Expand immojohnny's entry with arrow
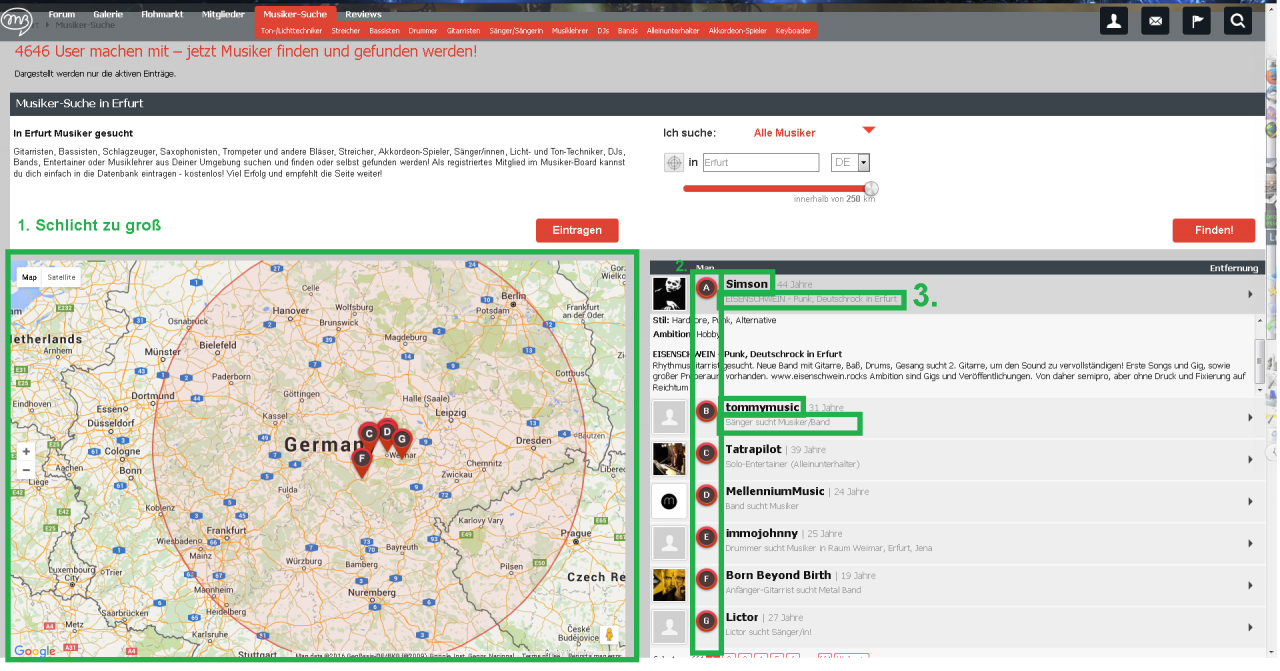1280x671 pixels. coord(1250,543)
